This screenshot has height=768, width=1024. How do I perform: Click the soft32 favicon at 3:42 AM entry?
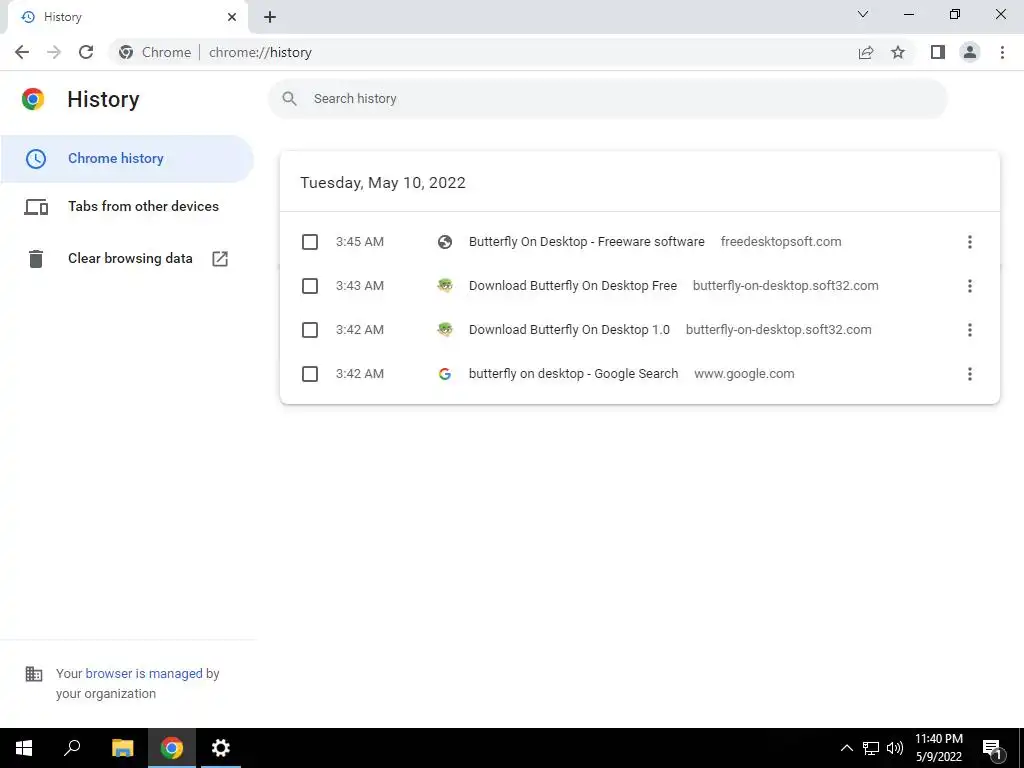(x=445, y=329)
